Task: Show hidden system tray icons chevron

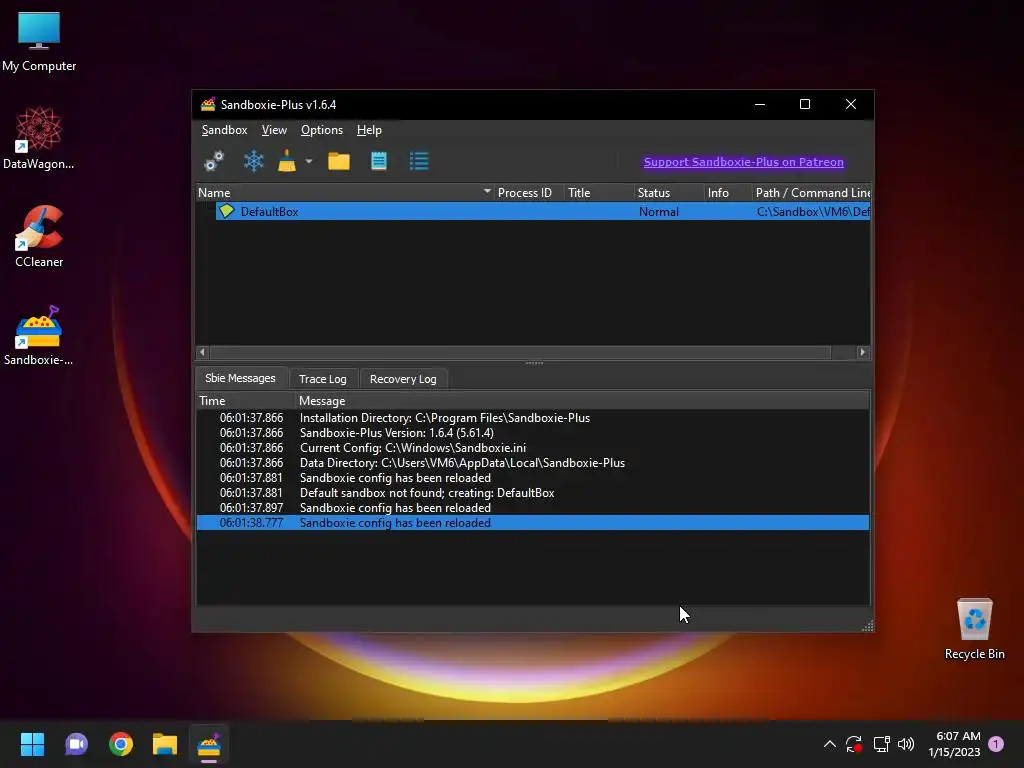Action: 829,744
